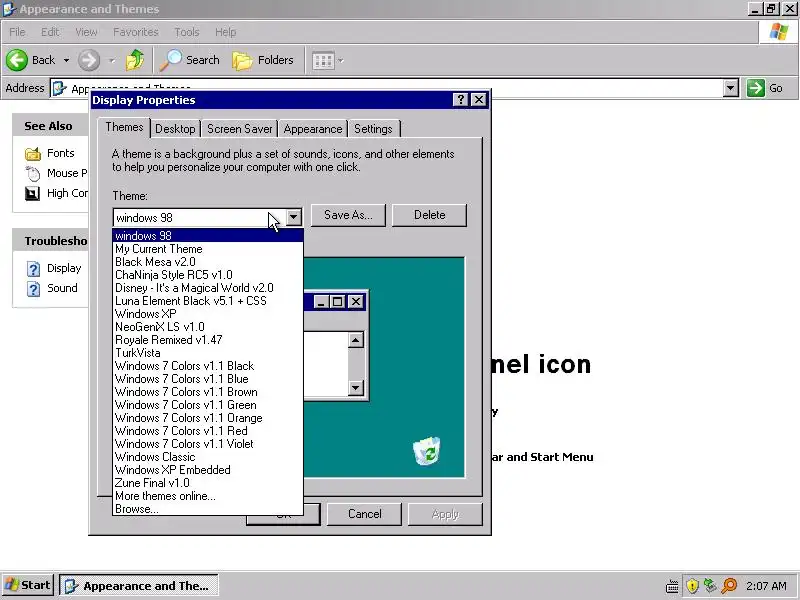Select 'My Current Theme' from list
The height and width of the screenshot is (600, 800).
[208, 249]
